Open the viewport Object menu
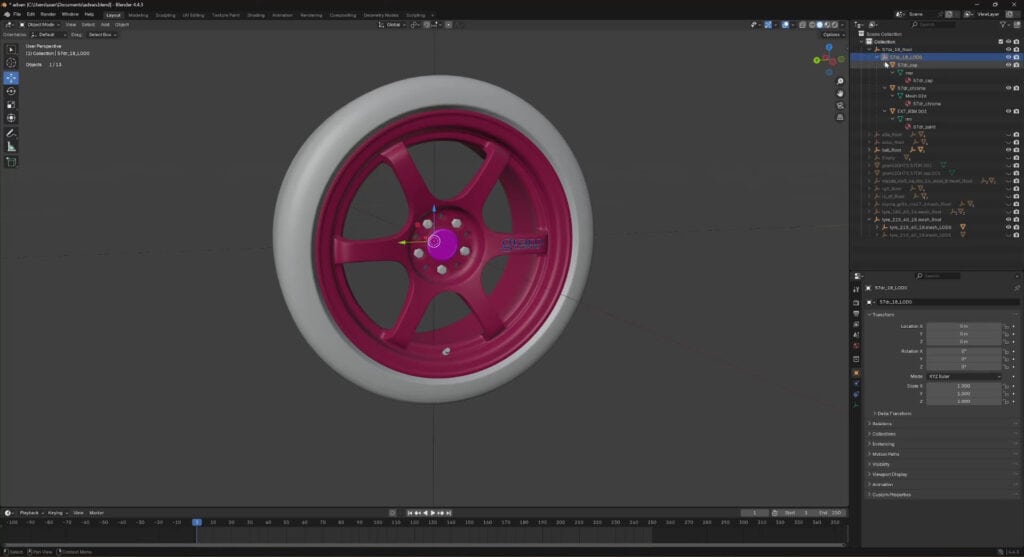Viewport: 1024px width, 557px height. 122,25
